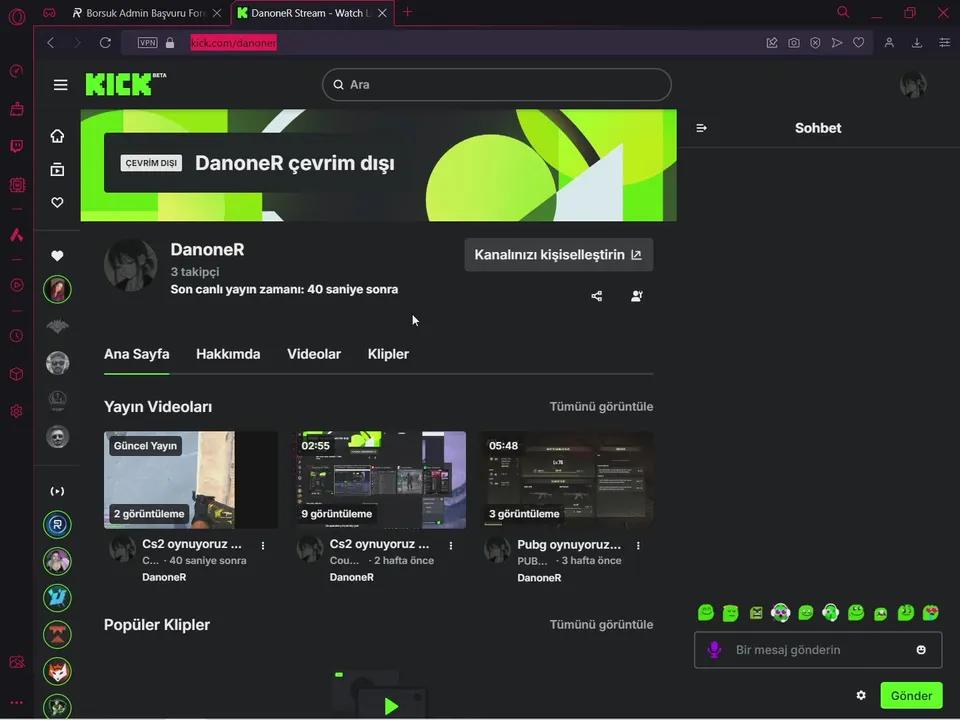Screen dimensions: 960x720
Task: Toggle the VPN badge in address bar
Action: [x=148, y=43]
